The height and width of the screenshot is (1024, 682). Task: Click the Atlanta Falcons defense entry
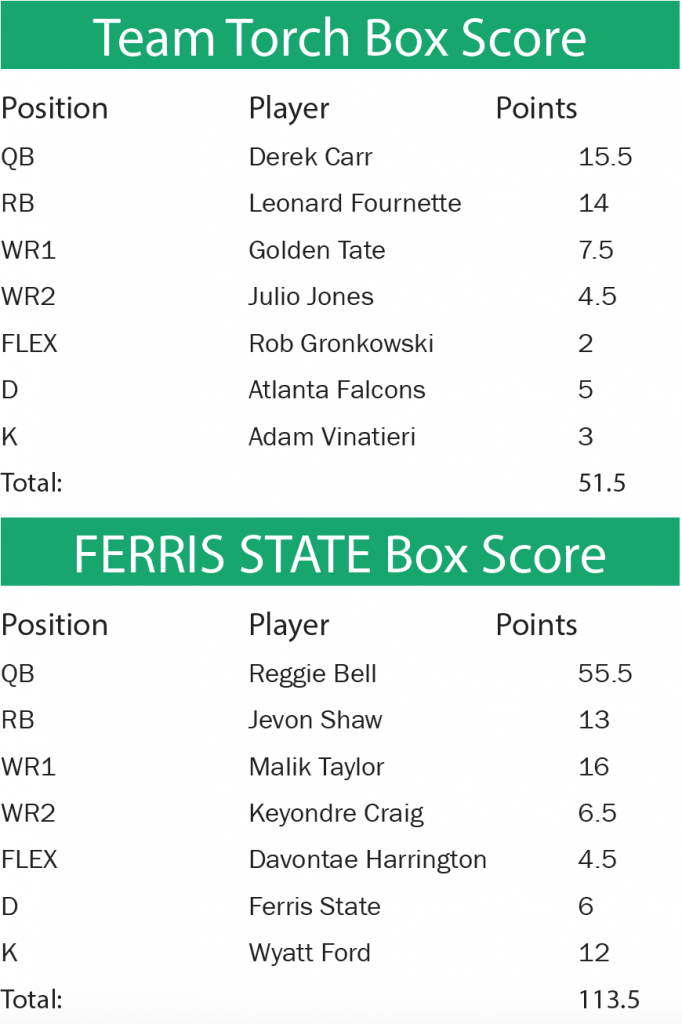337,390
